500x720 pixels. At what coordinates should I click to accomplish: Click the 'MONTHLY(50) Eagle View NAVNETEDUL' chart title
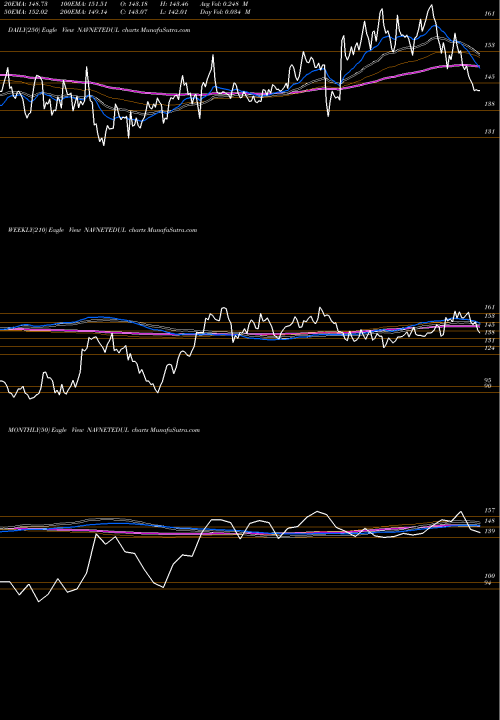pos(104,430)
